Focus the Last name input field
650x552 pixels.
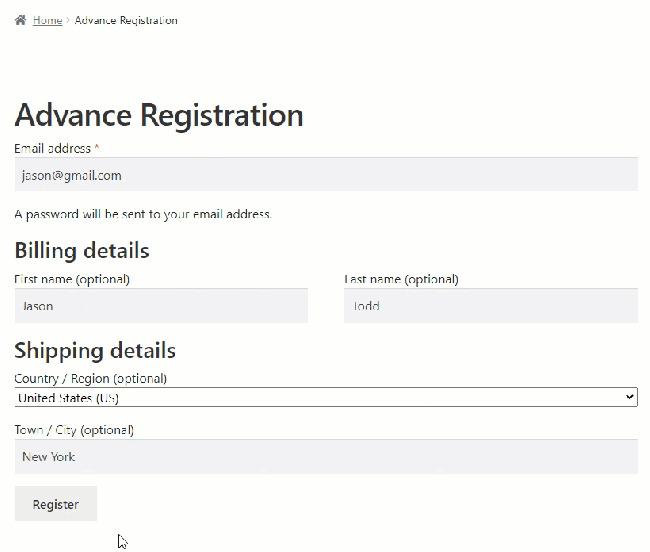pos(490,306)
